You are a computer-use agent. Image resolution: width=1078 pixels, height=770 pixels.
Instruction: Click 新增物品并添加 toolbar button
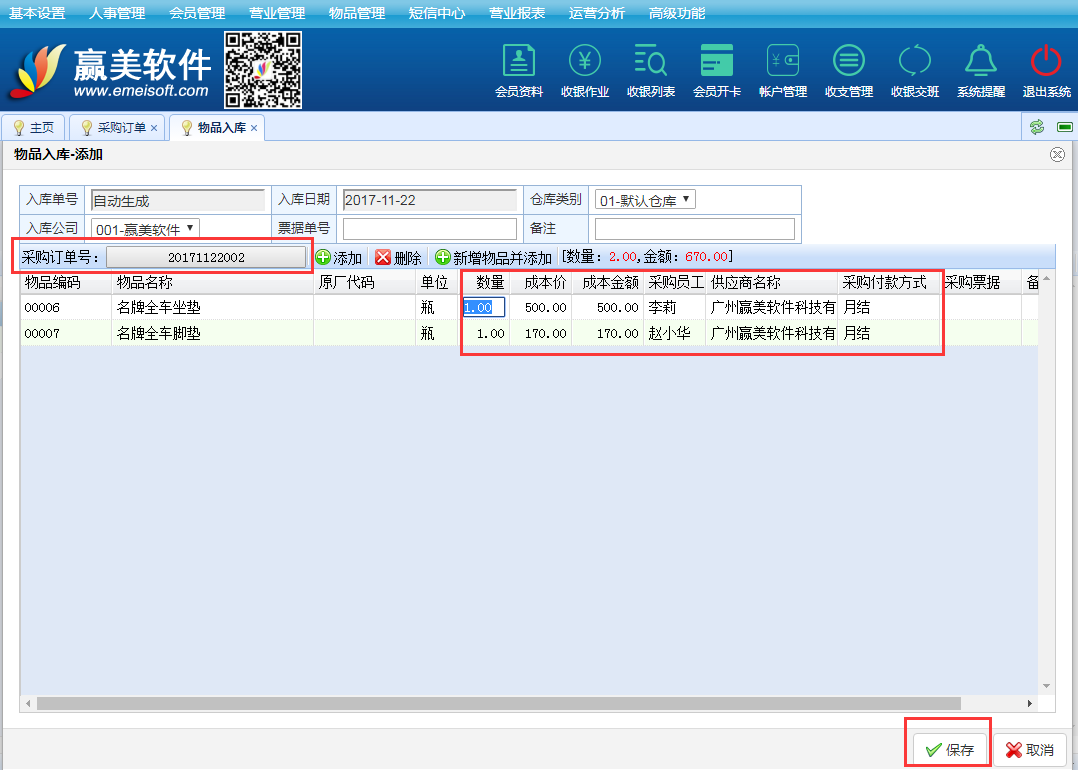coord(493,258)
